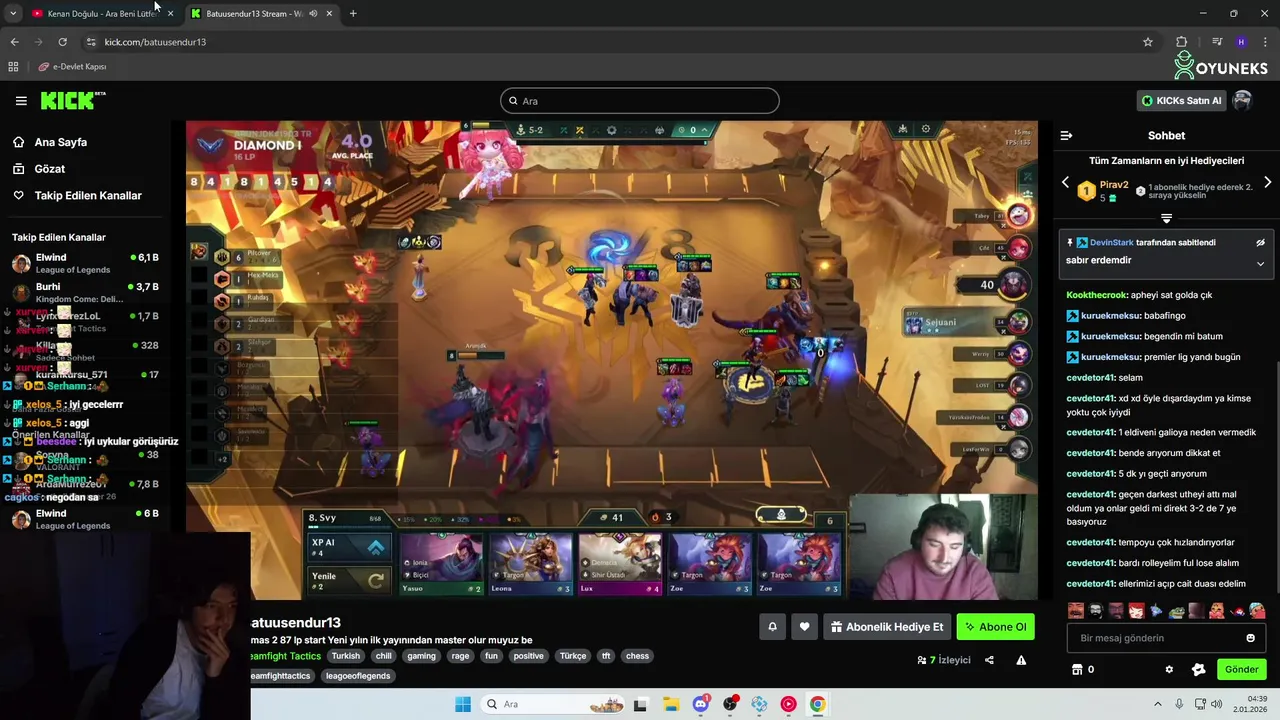1280x720 pixels.
Task: Open File Explorer from taskbar
Action: pos(671,704)
